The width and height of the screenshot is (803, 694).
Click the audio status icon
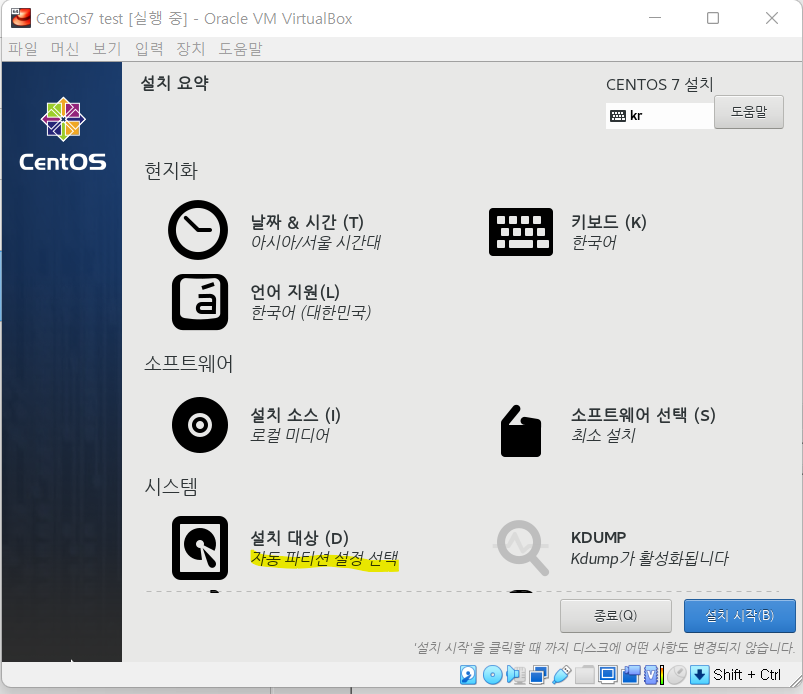click(516, 675)
